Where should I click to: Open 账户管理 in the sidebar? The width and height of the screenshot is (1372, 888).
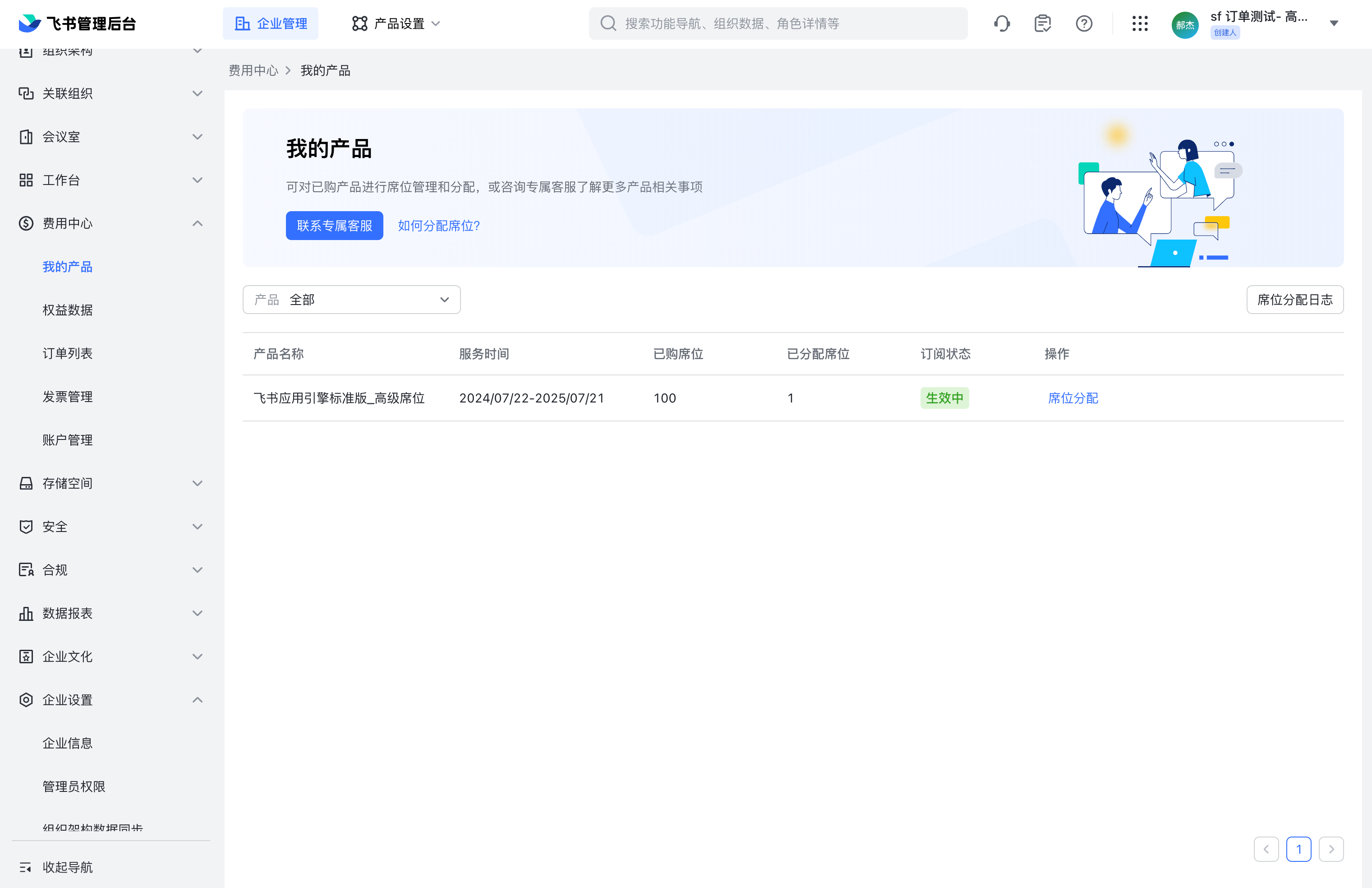point(67,440)
